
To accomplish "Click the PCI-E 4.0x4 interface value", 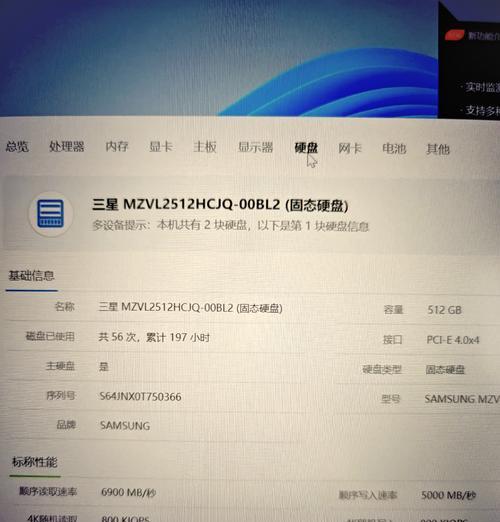I will coord(453,340).
